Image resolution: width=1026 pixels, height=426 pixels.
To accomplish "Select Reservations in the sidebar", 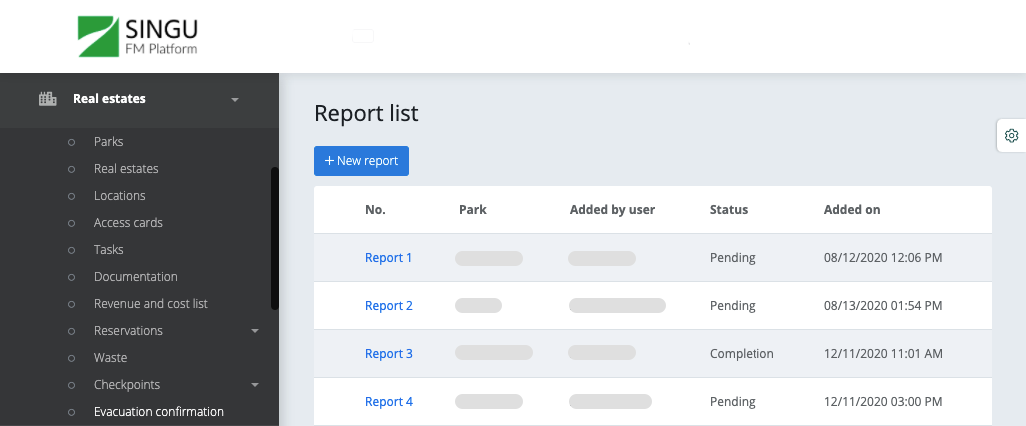I will click(128, 330).
